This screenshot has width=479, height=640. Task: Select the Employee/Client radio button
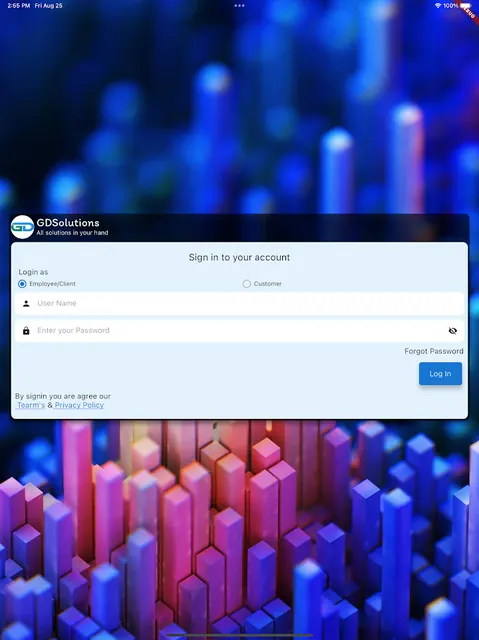(22, 284)
